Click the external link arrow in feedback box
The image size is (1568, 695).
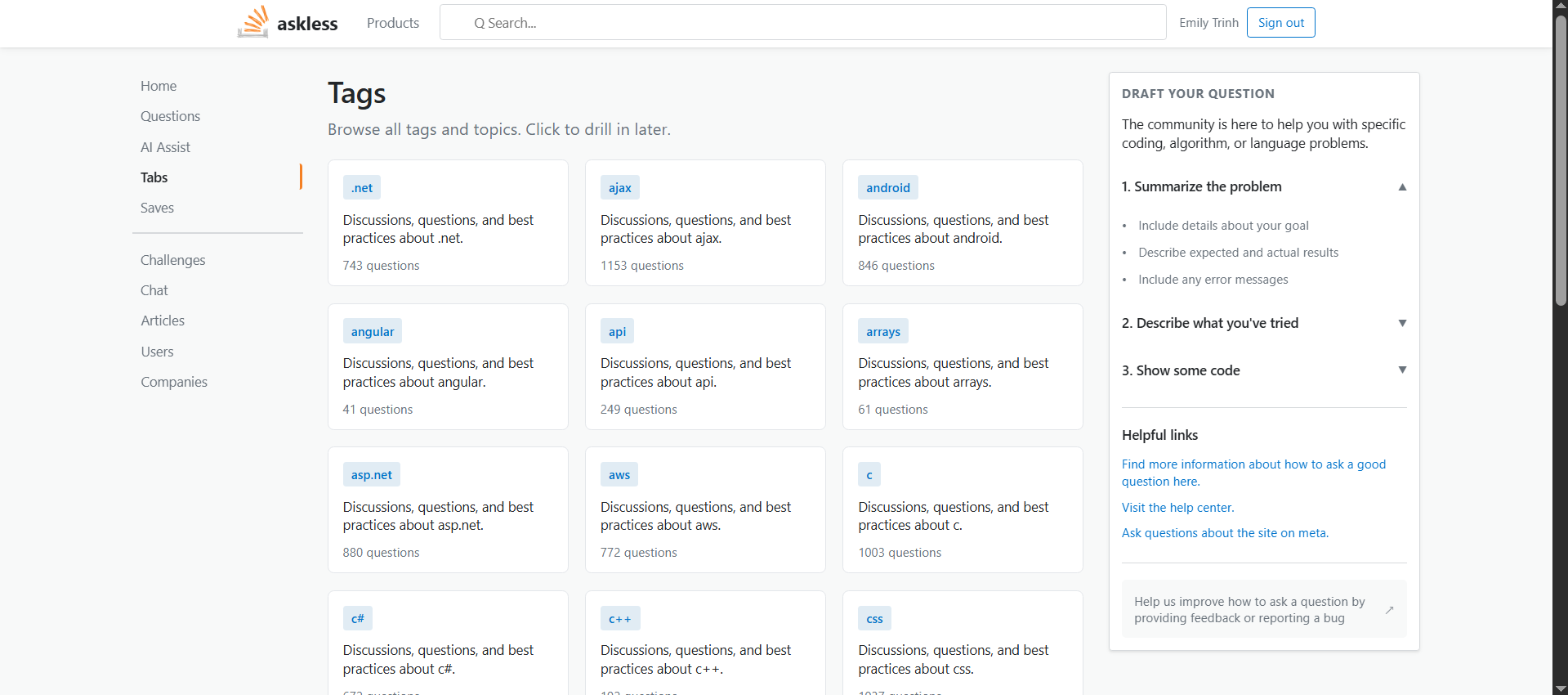coord(1389,610)
